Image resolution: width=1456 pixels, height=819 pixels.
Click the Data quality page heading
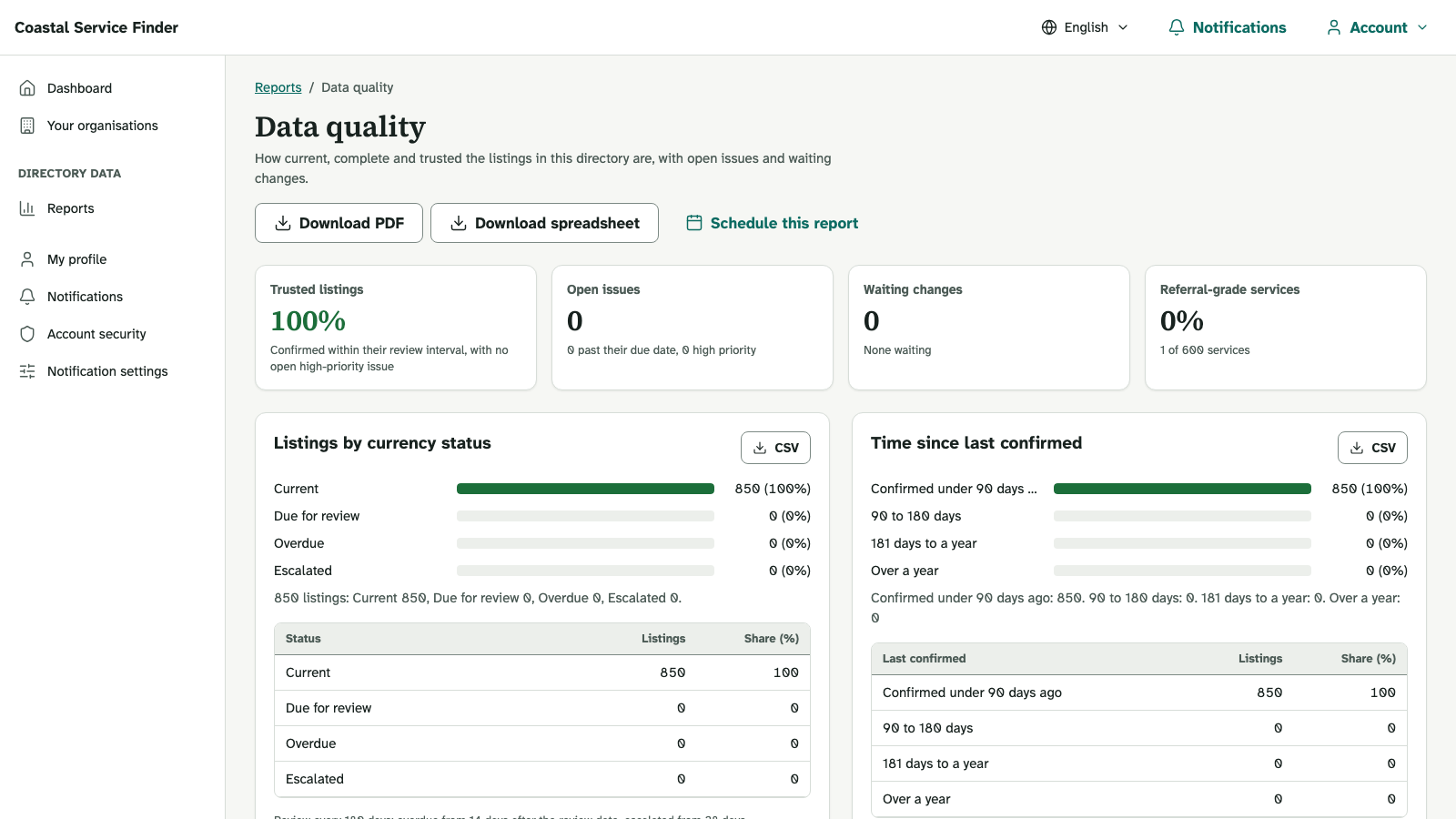click(340, 126)
